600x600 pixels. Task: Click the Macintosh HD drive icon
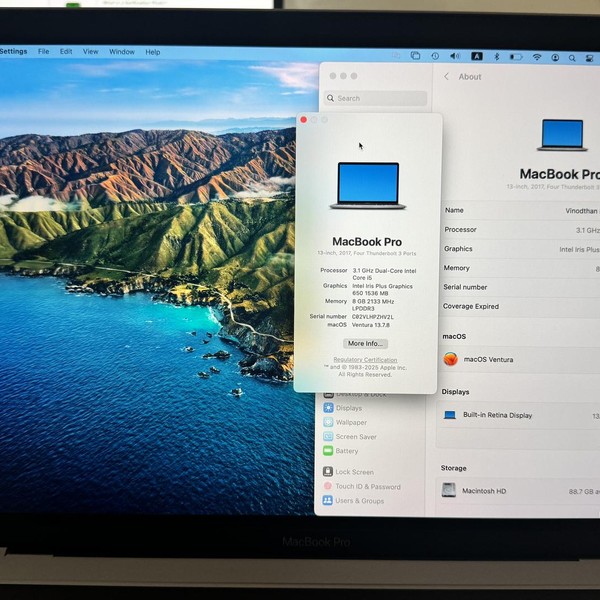(x=448, y=490)
